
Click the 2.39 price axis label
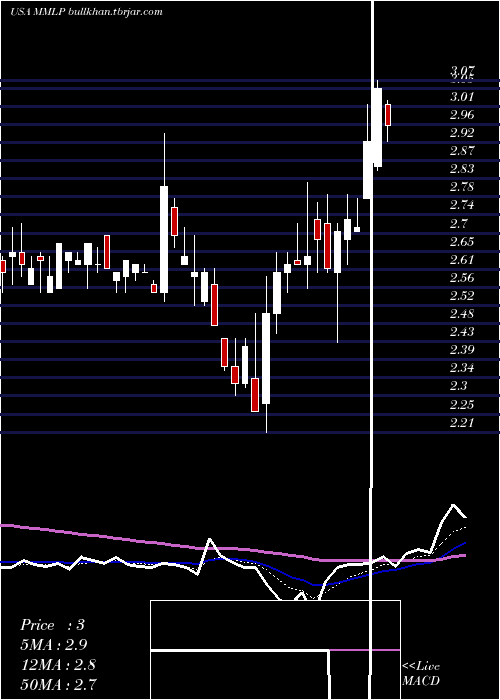(462, 350)
